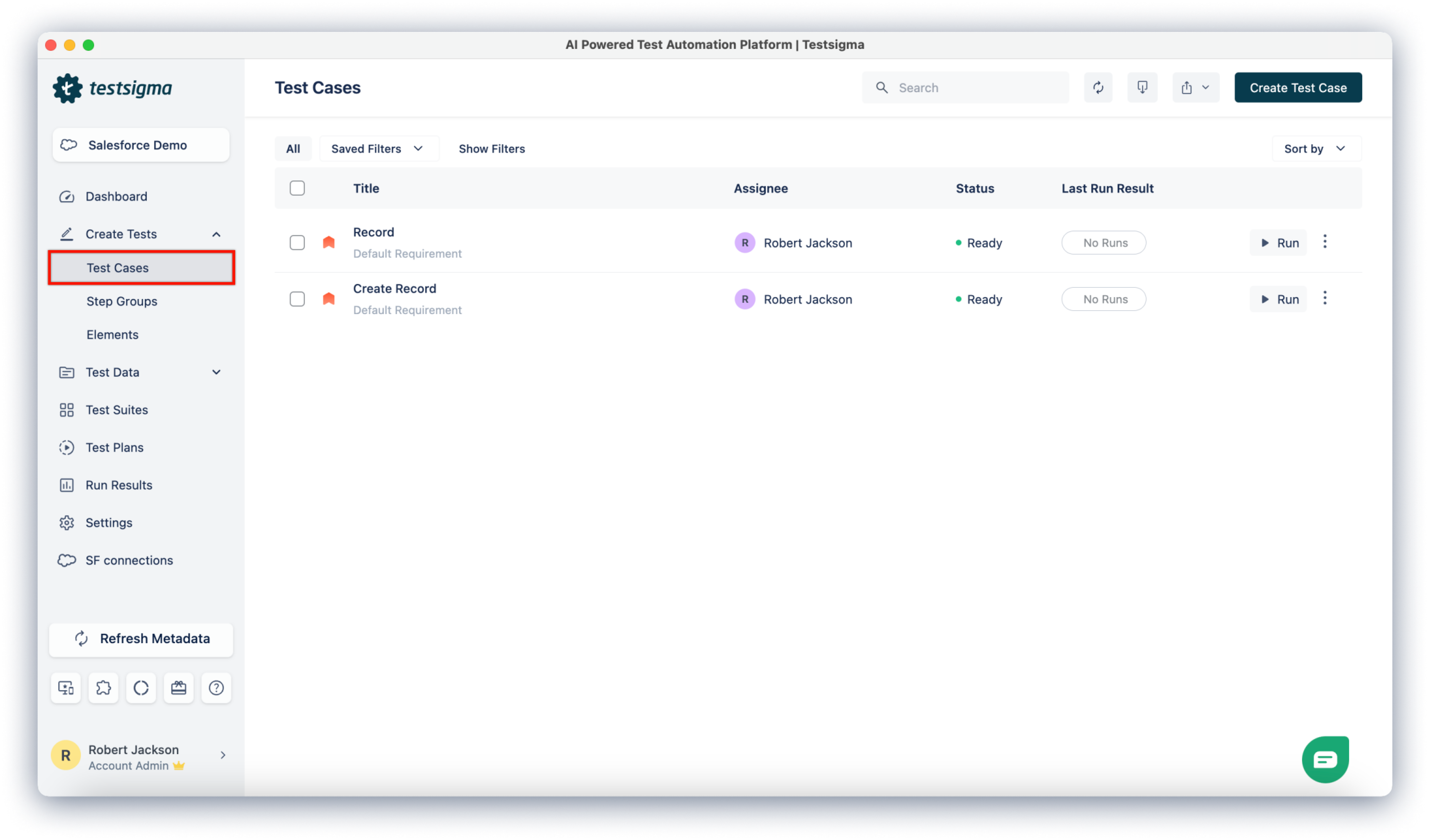
Task: Check the select-all checkbox in header
Action: (297, 188)
